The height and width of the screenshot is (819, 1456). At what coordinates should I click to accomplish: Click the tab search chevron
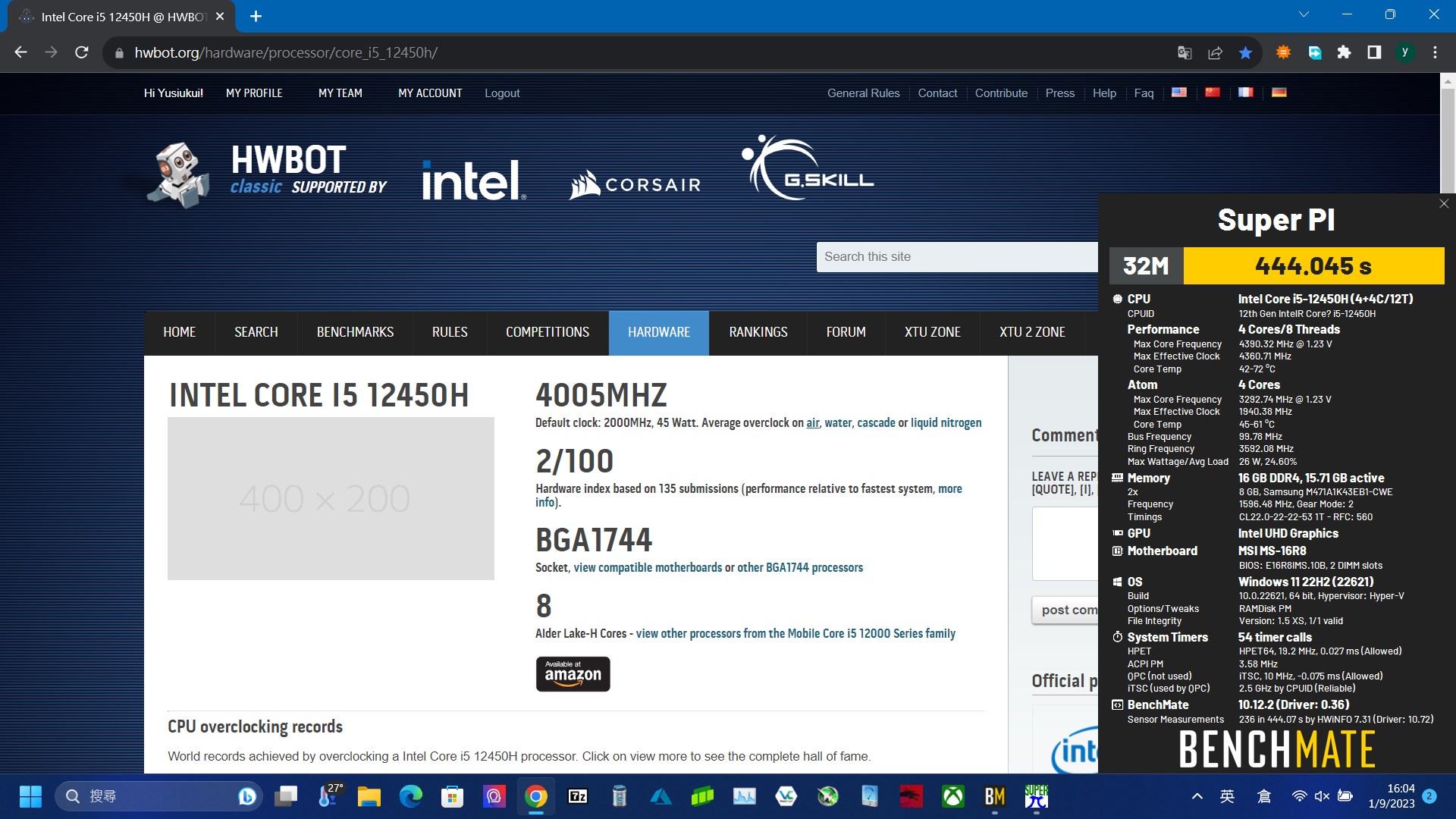pos(1304,14)
